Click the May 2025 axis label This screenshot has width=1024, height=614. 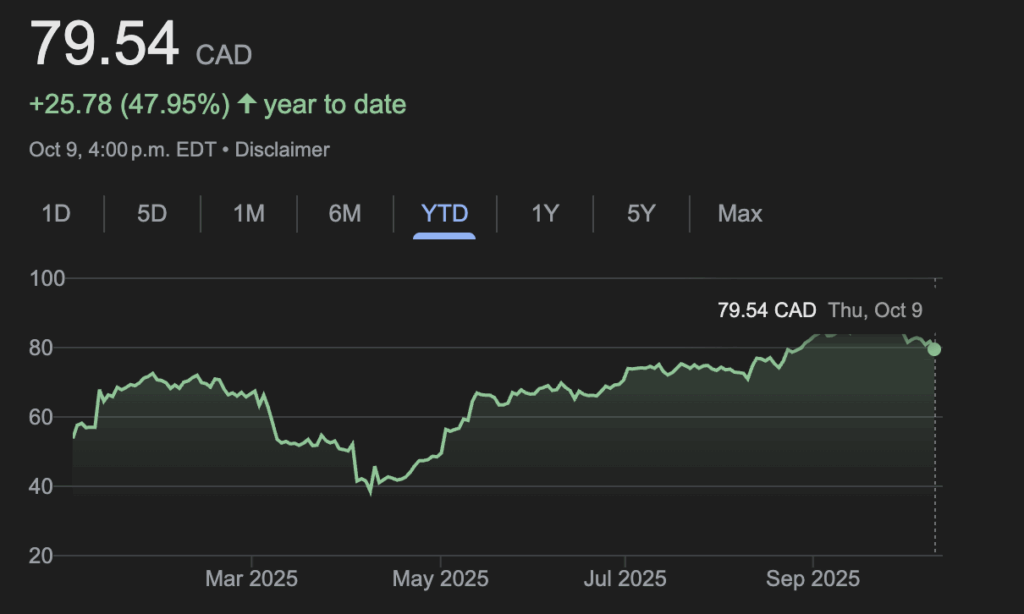pyautogui.click(x=440, y=579)
